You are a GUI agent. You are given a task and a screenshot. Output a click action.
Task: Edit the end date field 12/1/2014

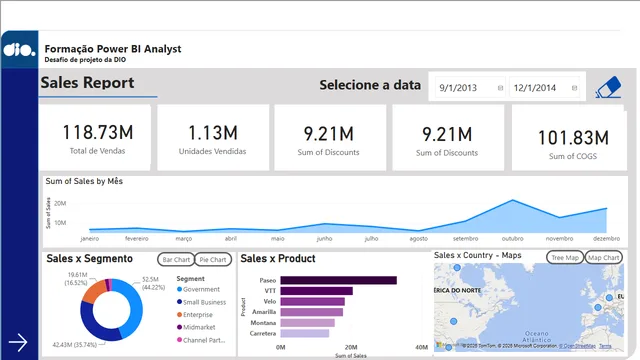coord(545,87)
